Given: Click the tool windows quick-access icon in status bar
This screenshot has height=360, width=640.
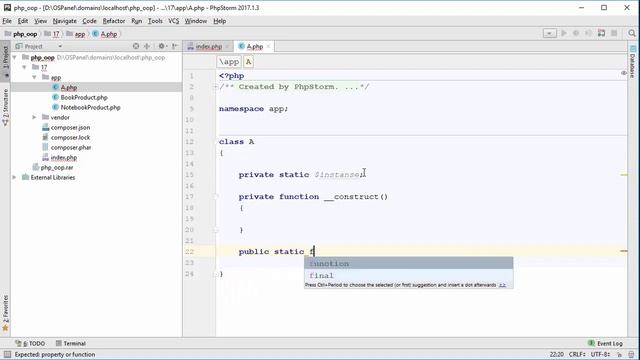Looking at the screenshot, I should 7,355.
